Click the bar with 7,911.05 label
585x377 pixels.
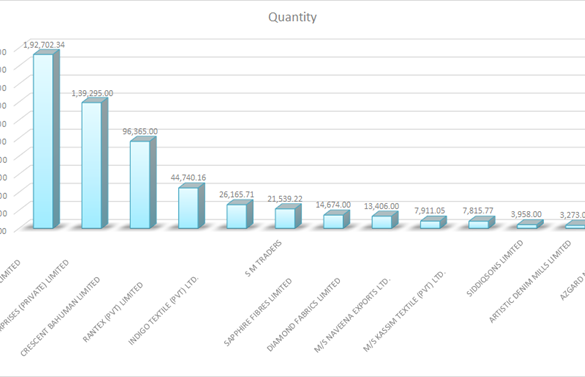click(x=433, y=222)
